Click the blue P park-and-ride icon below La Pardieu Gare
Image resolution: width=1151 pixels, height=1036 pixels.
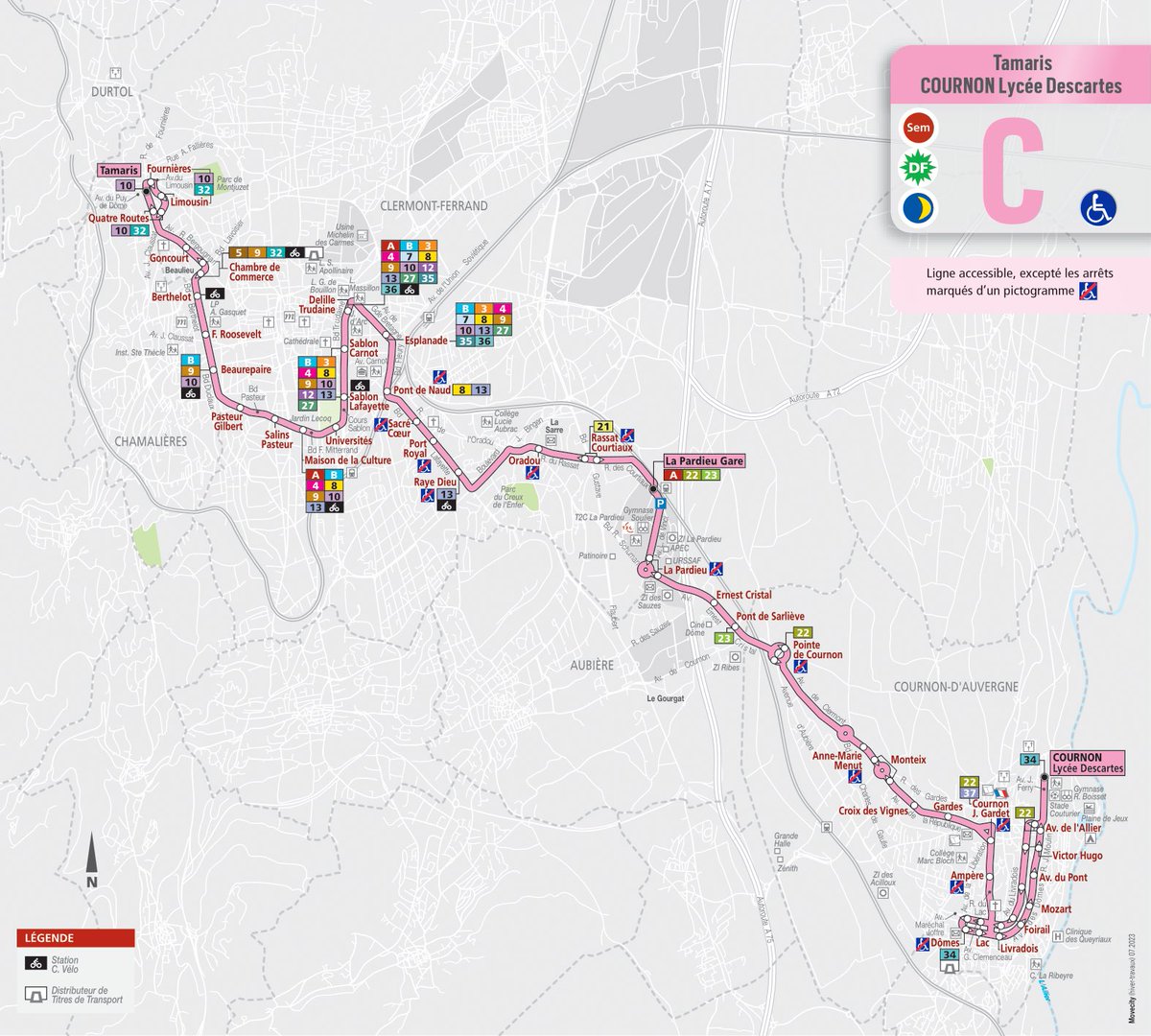pos(660,503)
